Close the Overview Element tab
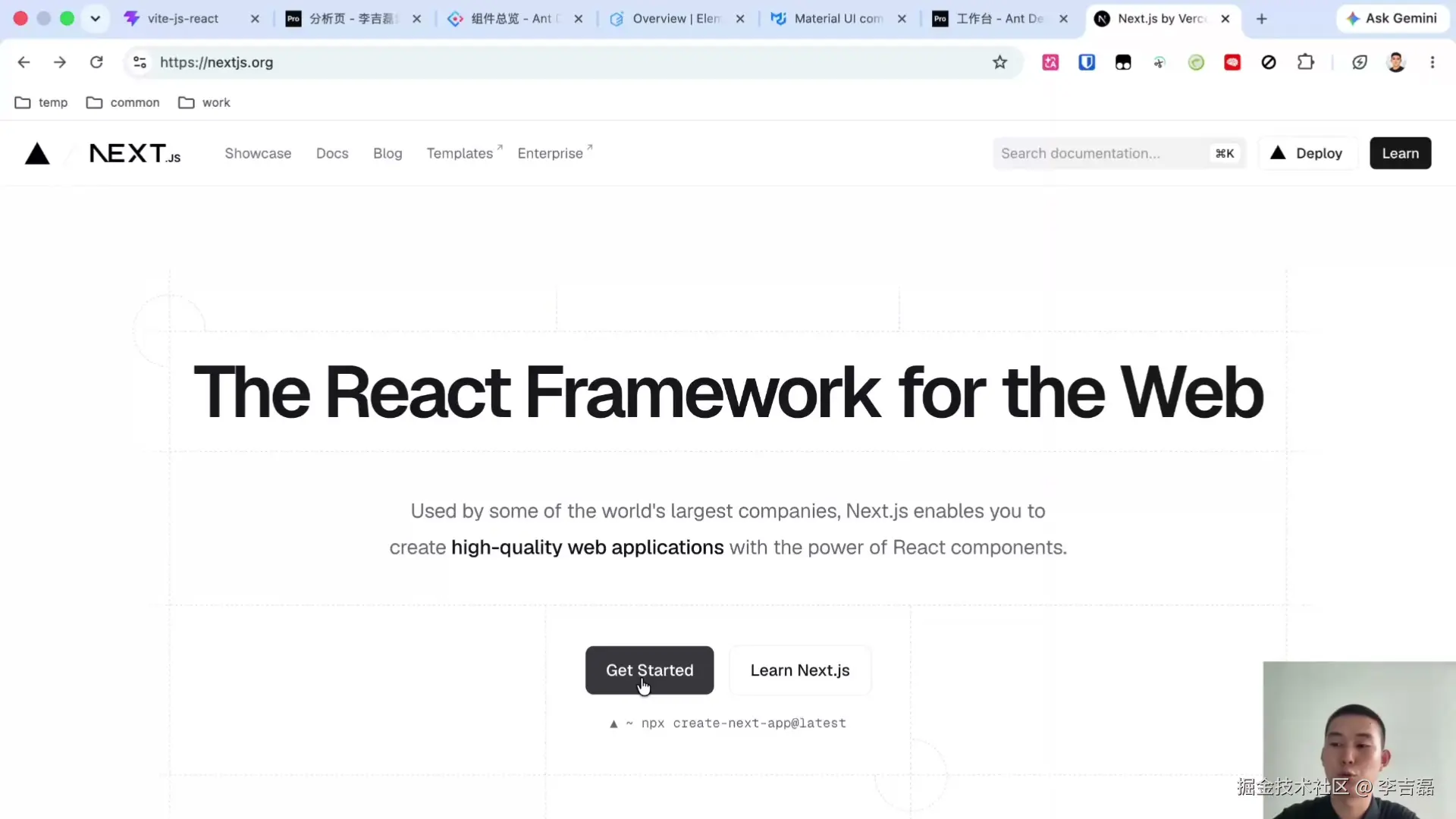This screenshot has width=1456, height=819. [740, 19]
